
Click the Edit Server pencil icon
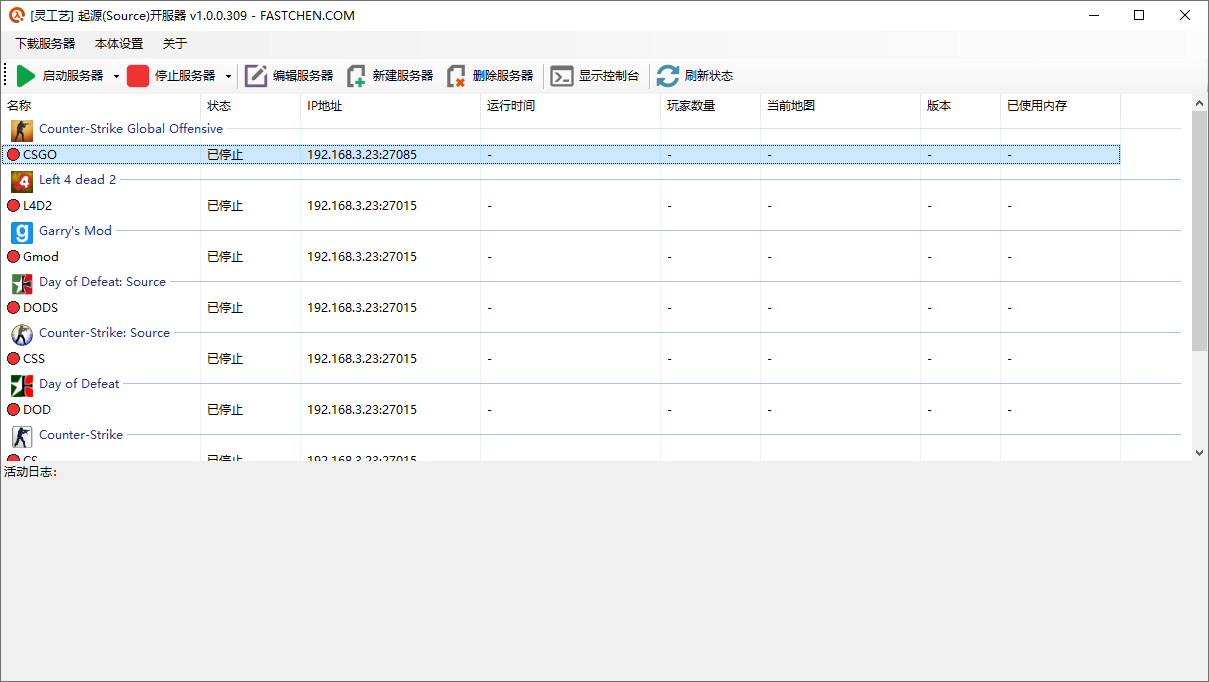tap(256, 76)
